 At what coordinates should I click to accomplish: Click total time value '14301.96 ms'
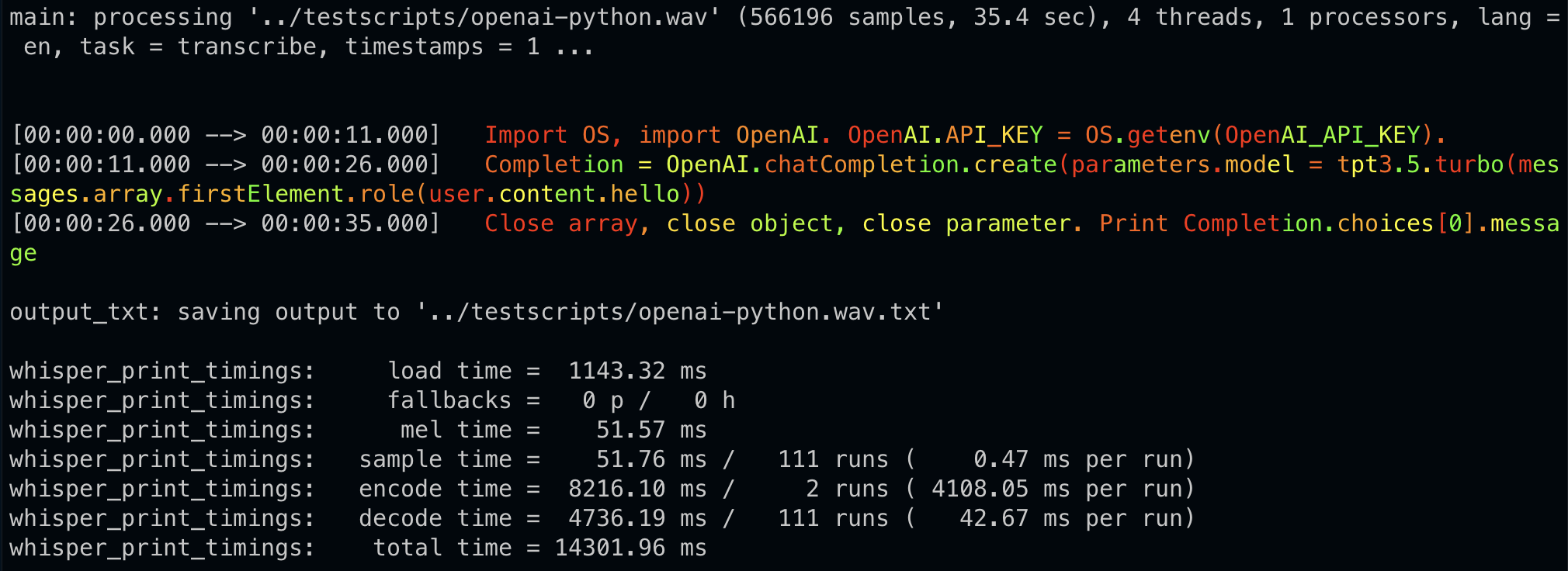pyautogui.click(x=631, y=548)
